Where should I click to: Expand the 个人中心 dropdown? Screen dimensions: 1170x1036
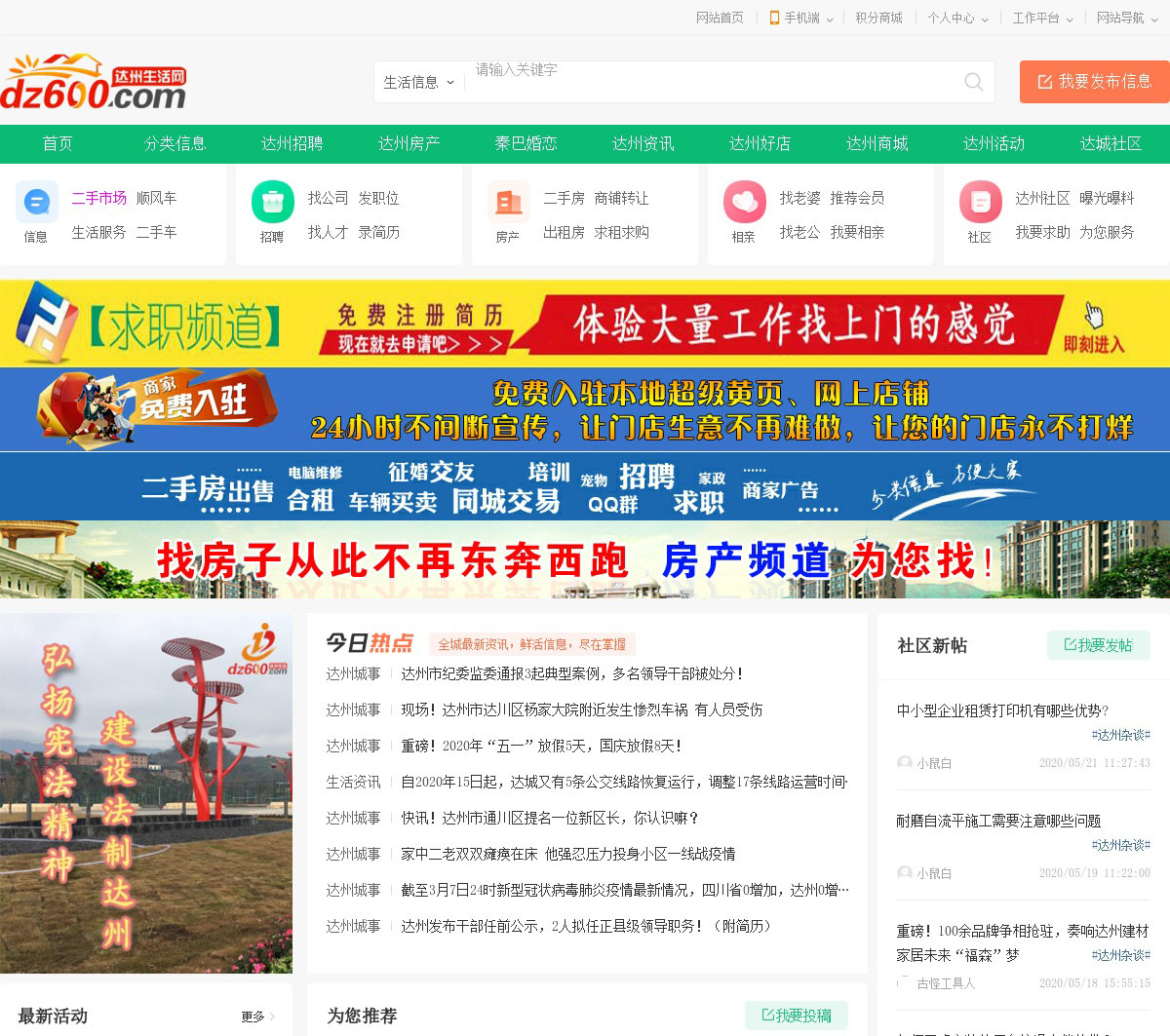pos(985,19)
